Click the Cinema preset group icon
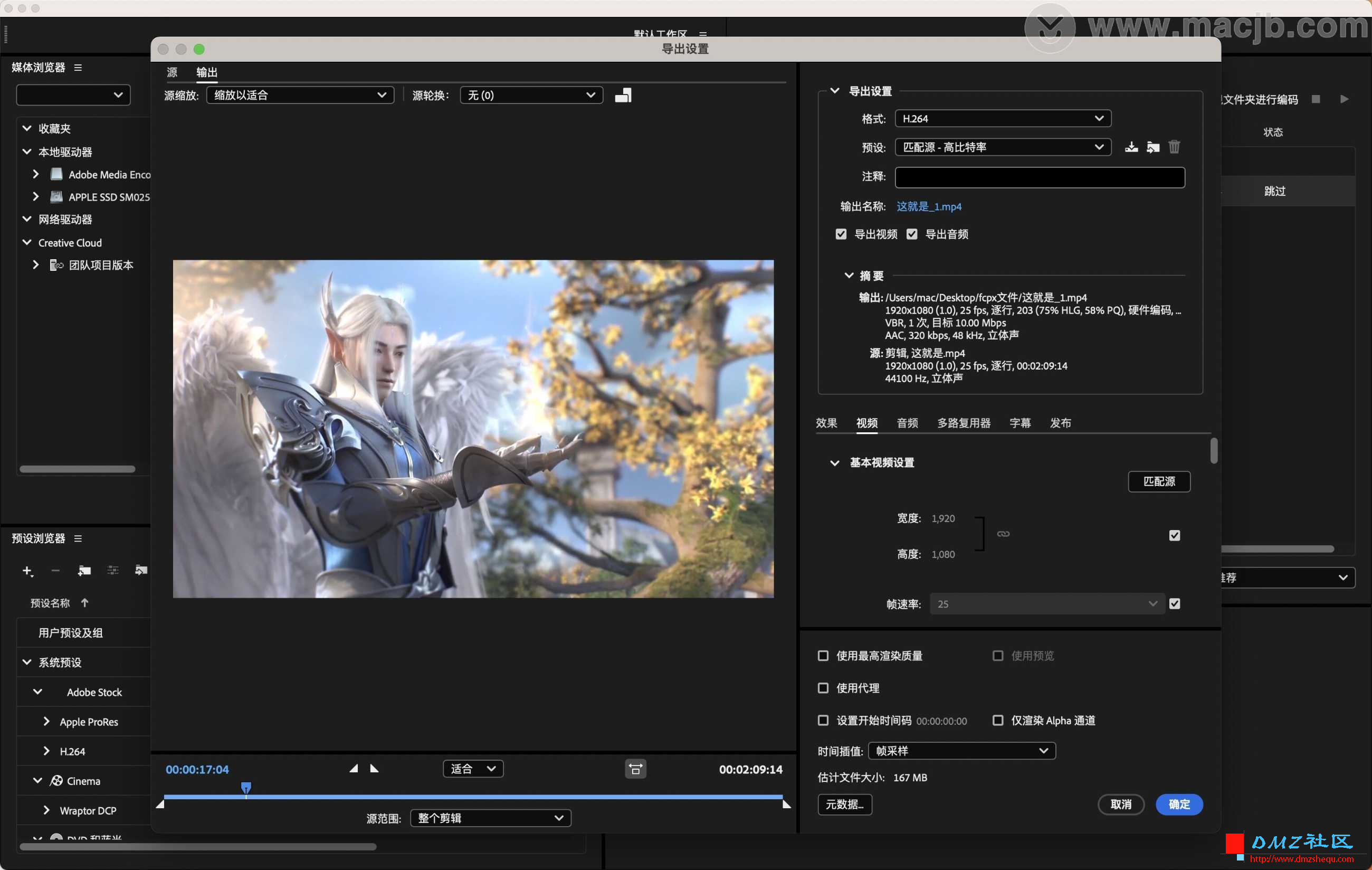The height and width of the screenshot is (870, 1372). [x=56, y=780]
